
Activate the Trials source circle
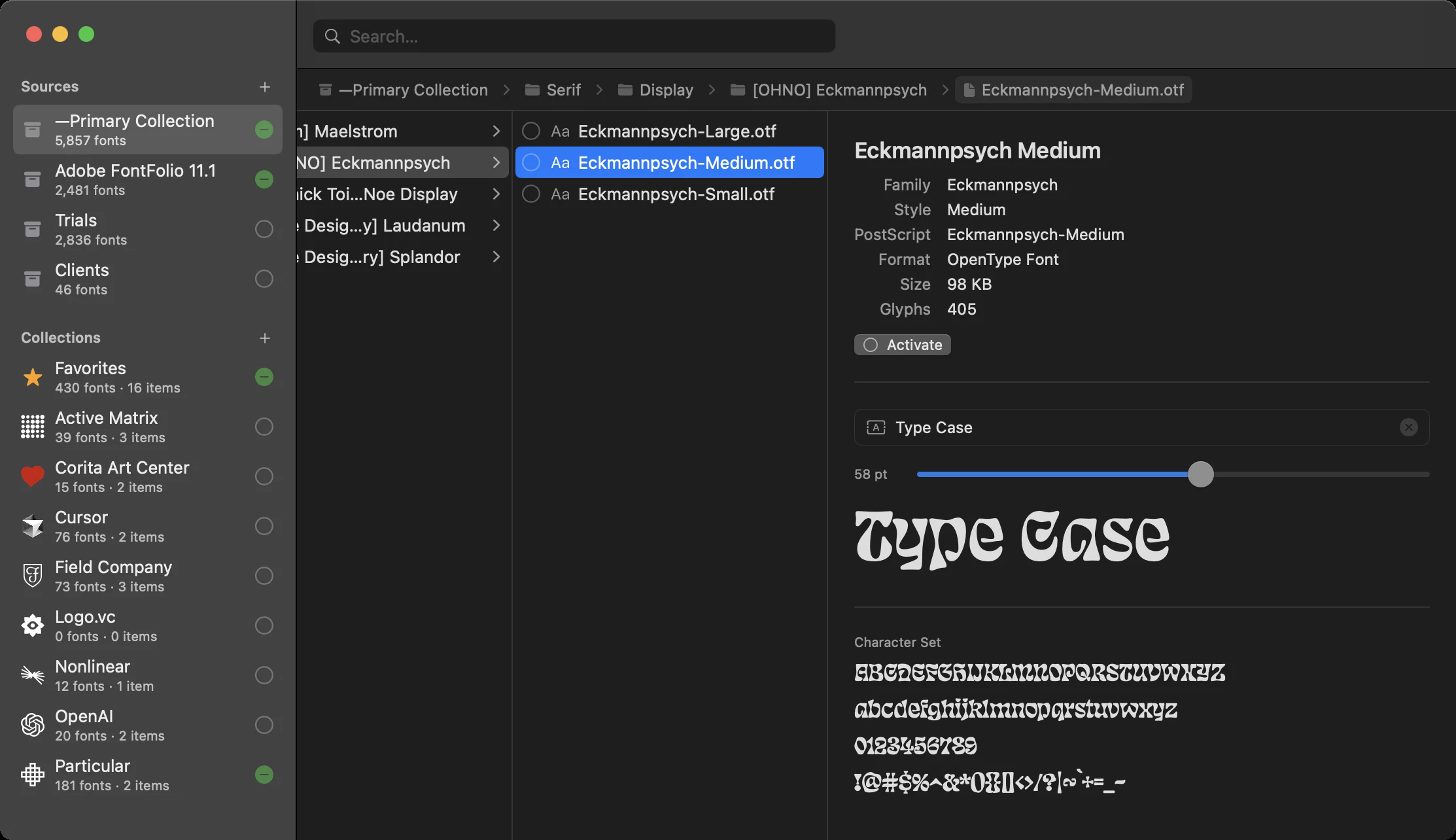point(264,229)
